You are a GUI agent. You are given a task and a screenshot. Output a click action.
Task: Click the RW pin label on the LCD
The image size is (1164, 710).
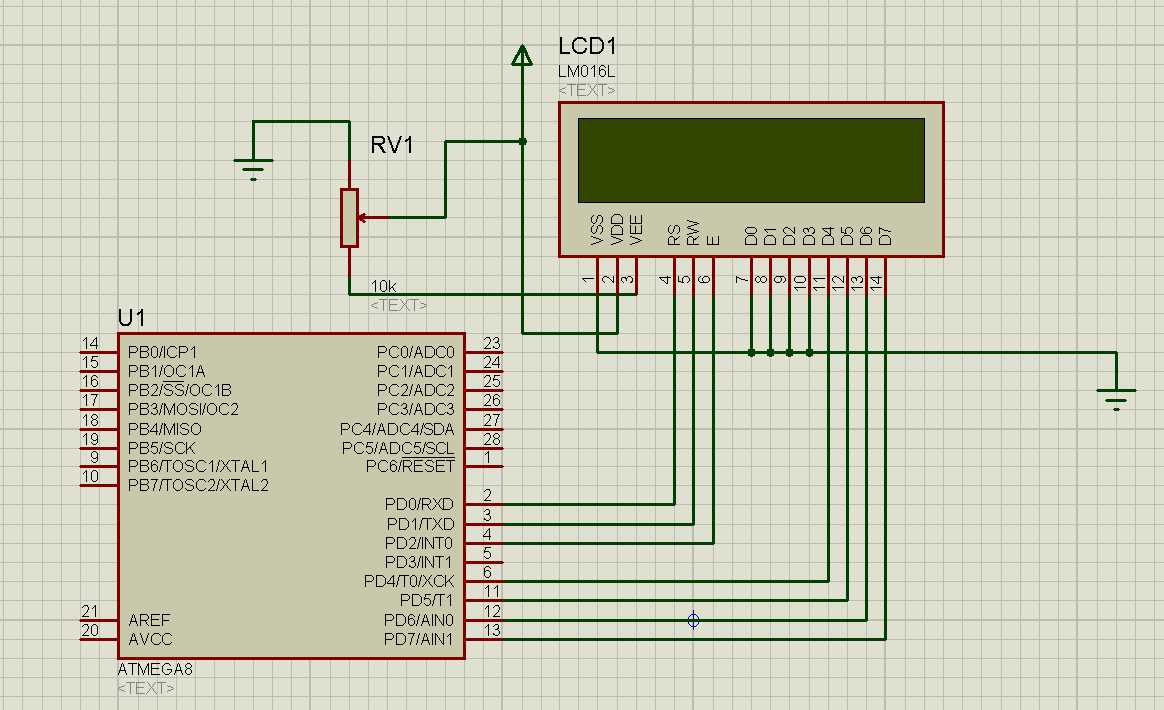(693, 233)
